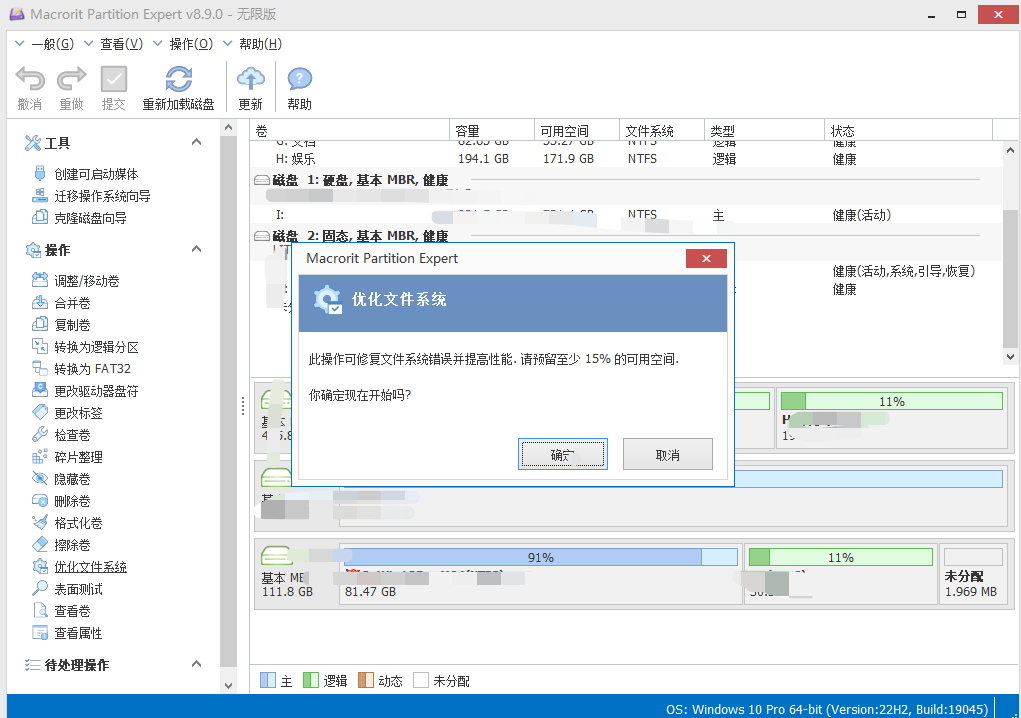Click the 91% usage bar of the disk
This screenshot has height=718, width=1021.
pyautogui.click(x=540, y=557)
